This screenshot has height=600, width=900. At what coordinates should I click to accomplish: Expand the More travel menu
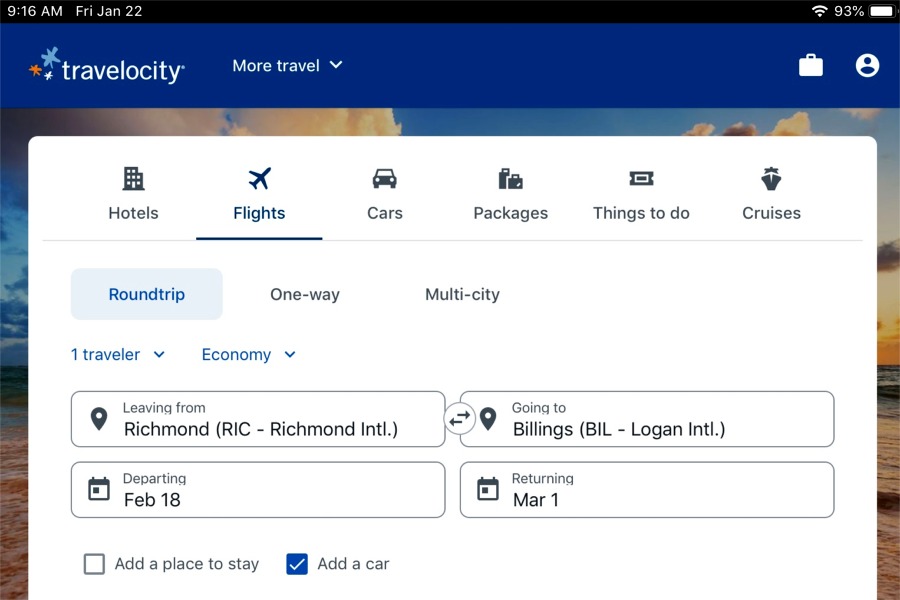(287, 65)
